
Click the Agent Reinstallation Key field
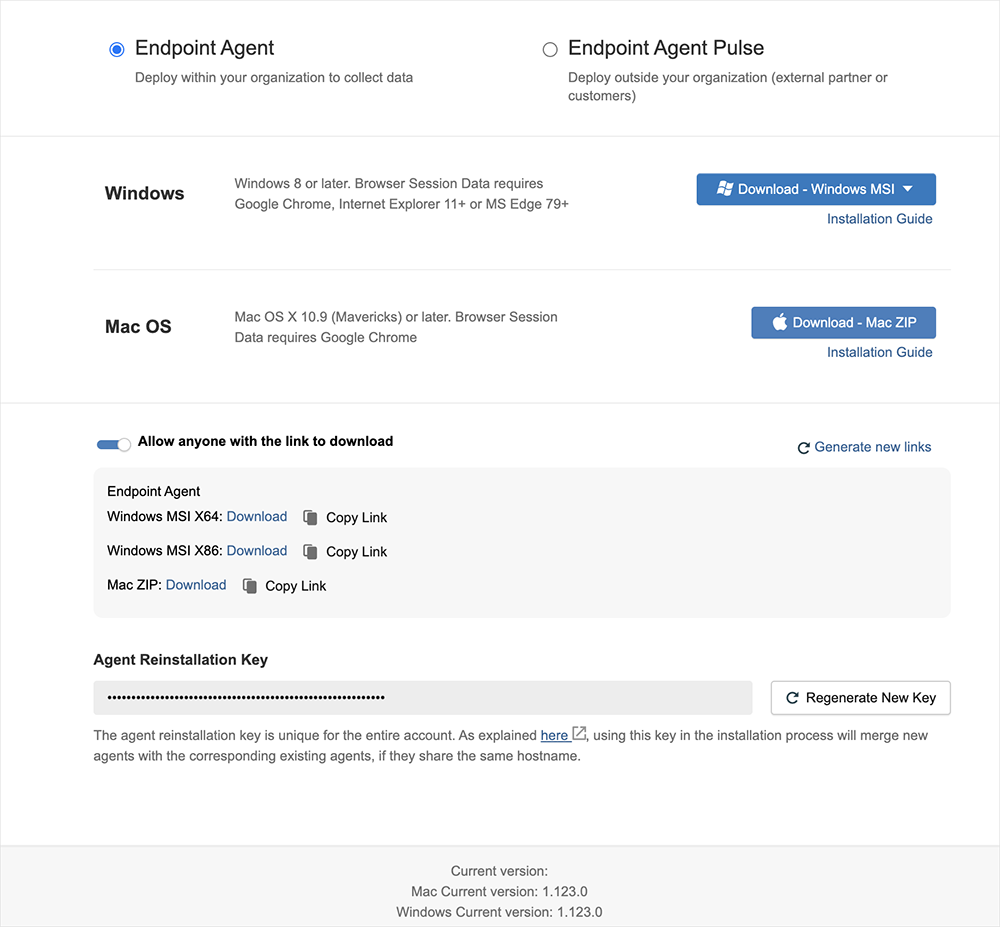point(422,698)
